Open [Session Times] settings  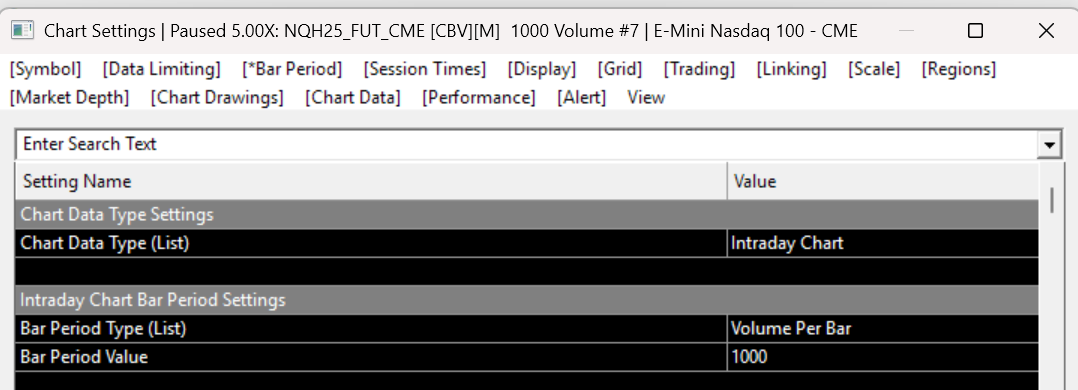click(425, 69)
